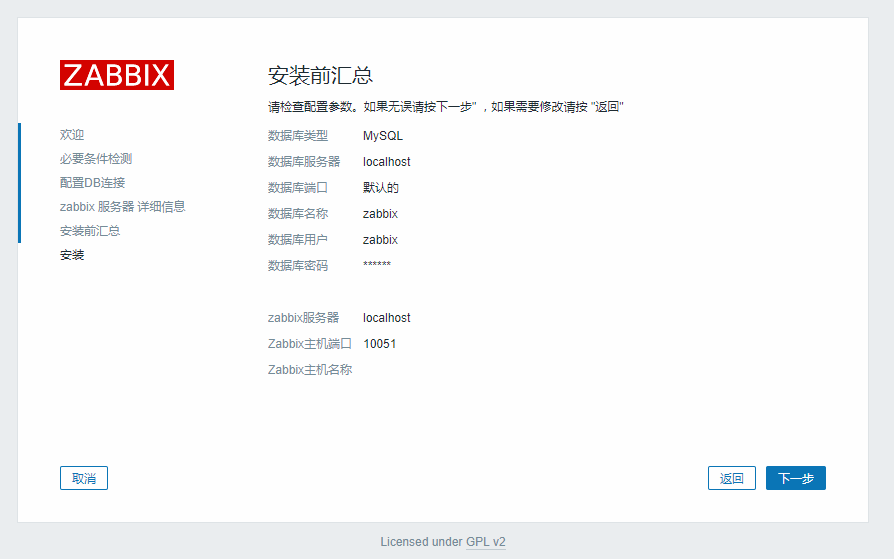Click the 数据库服务器 label
The image size is (894, 559).
304,162
